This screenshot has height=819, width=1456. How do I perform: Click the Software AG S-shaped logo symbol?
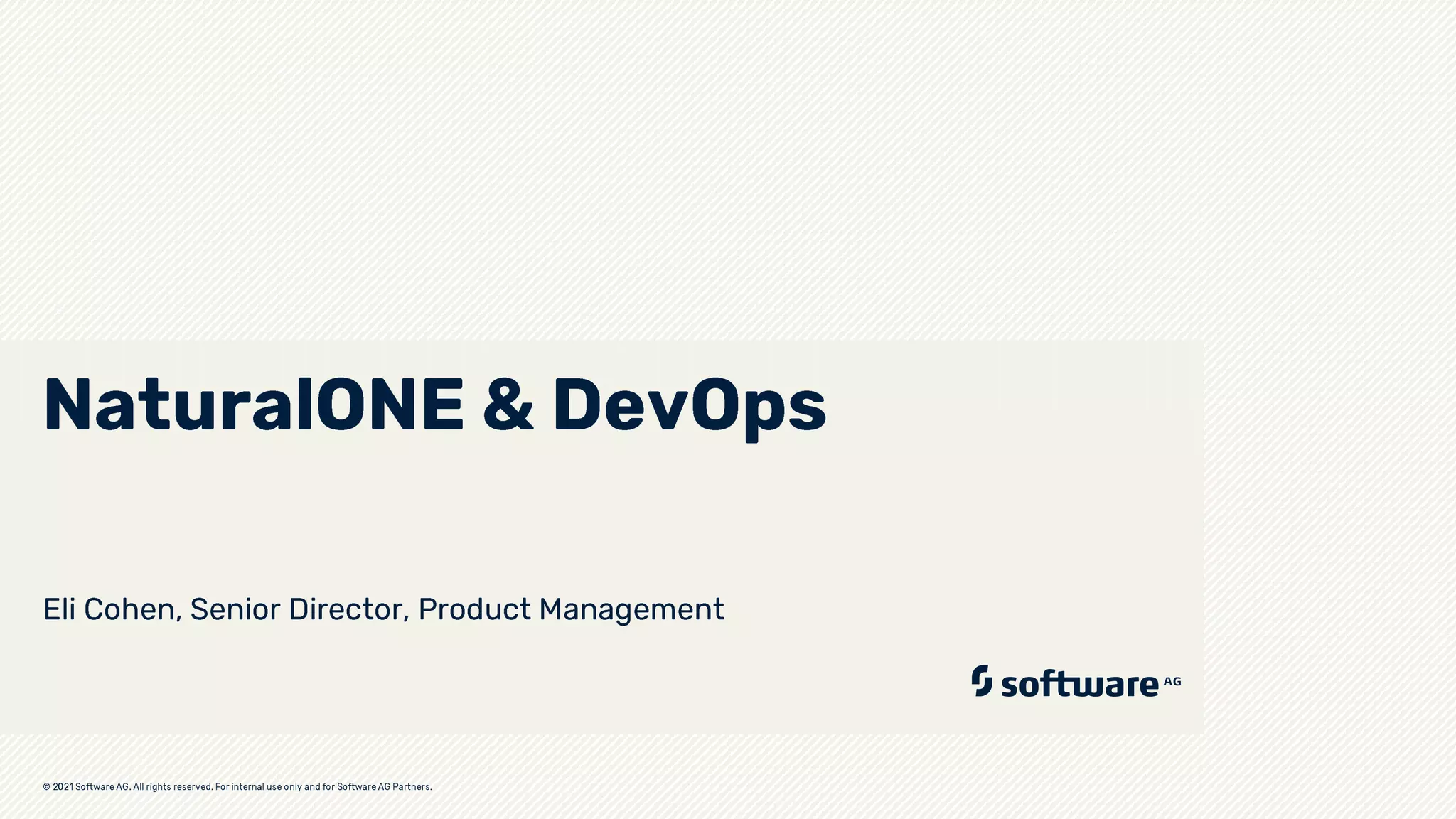(982, 680)
